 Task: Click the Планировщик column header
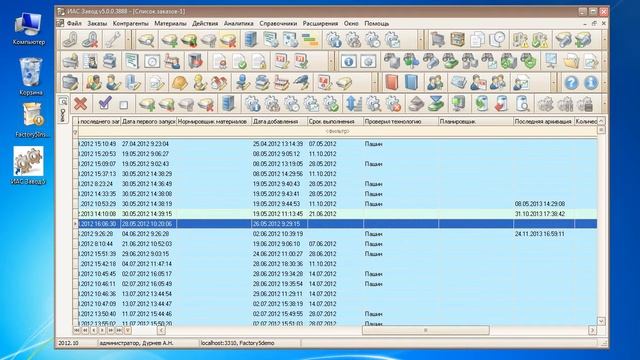tap(476, 121)
